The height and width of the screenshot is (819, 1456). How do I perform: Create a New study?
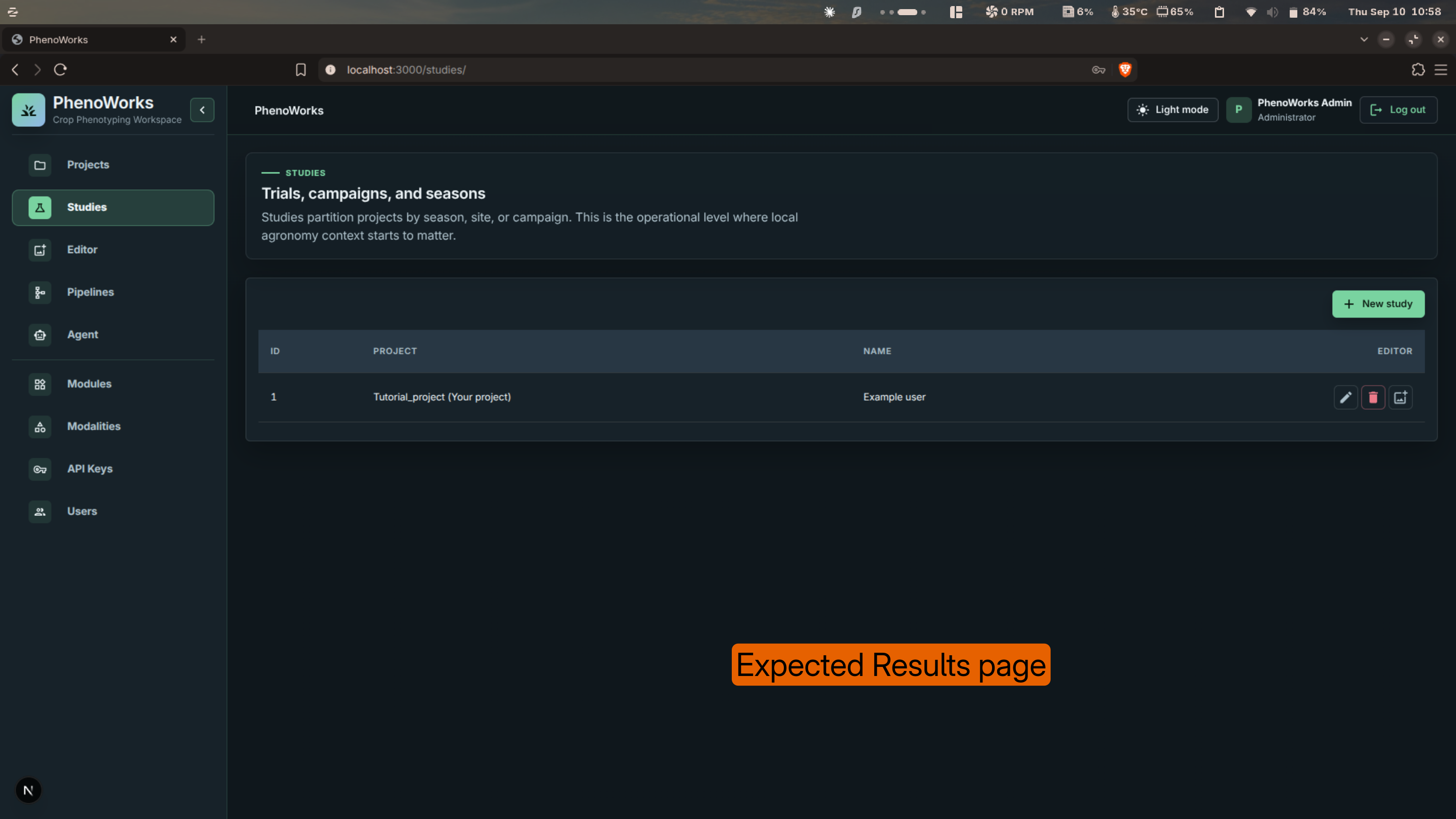[x=1378, y=304]
